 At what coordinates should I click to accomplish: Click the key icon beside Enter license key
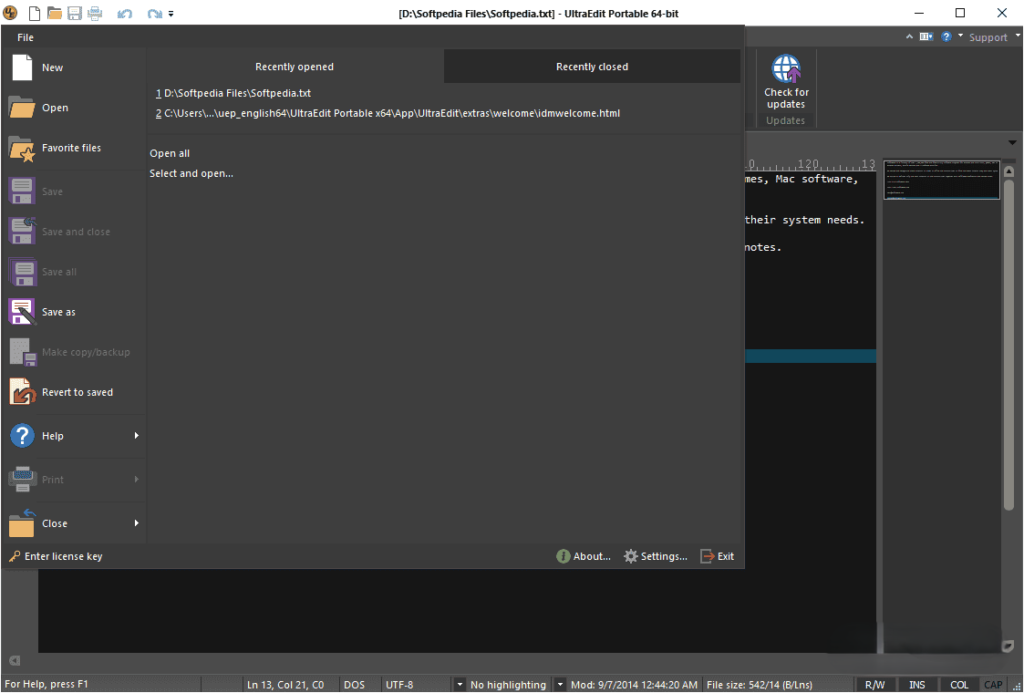[14, 556]
